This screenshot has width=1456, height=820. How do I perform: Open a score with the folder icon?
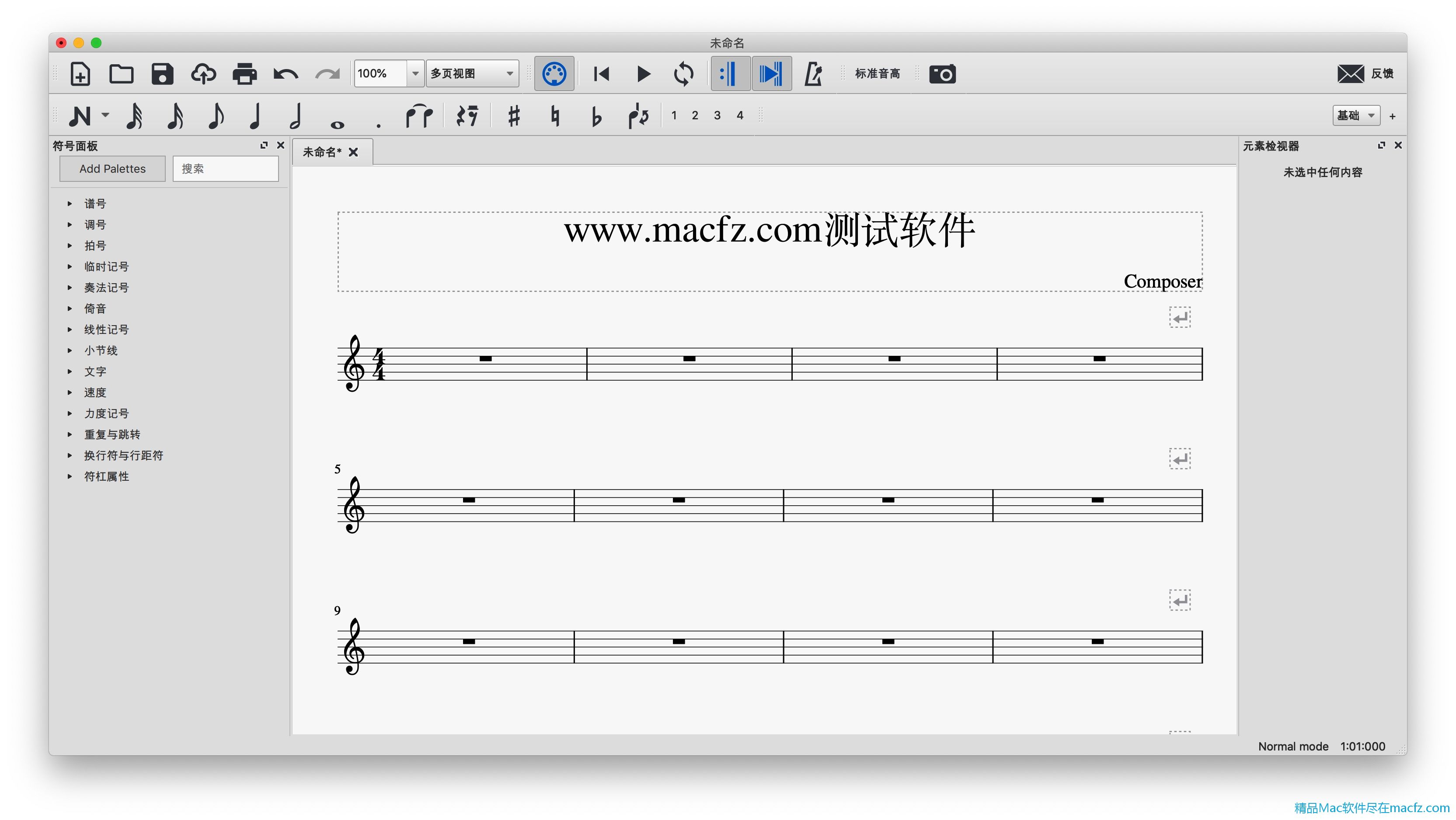coord(121,74)
